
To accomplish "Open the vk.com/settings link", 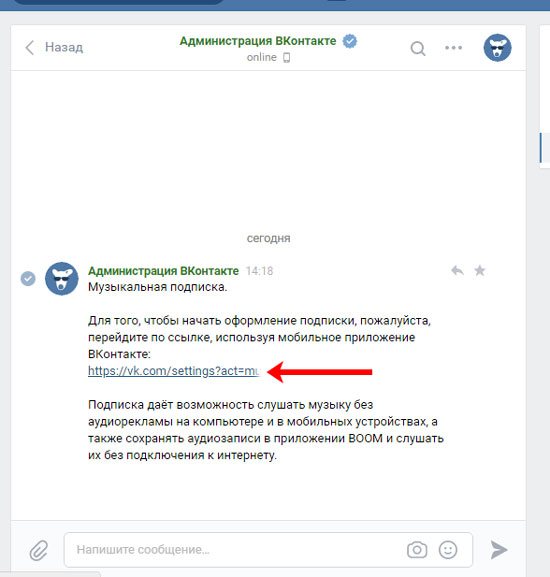I will (174, 371).
